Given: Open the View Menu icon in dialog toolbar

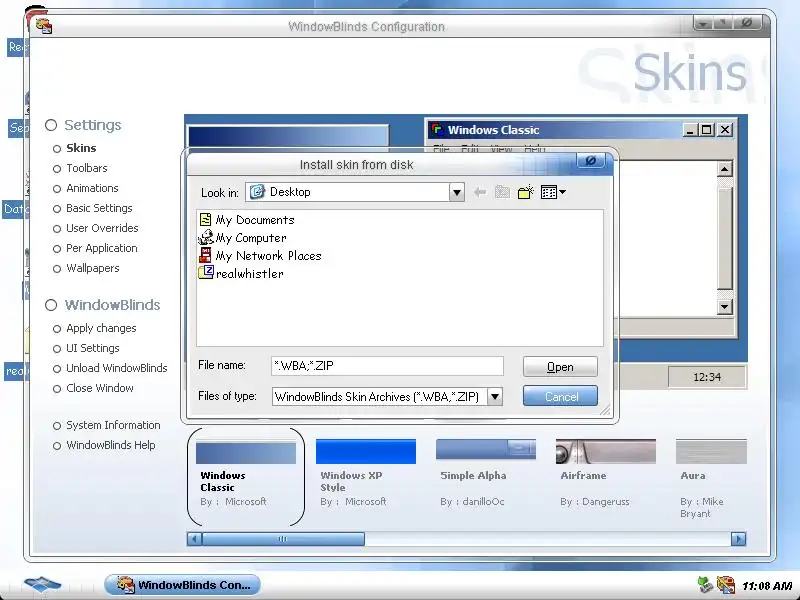Looking at the screenshot, I should (x=549, y=192).
